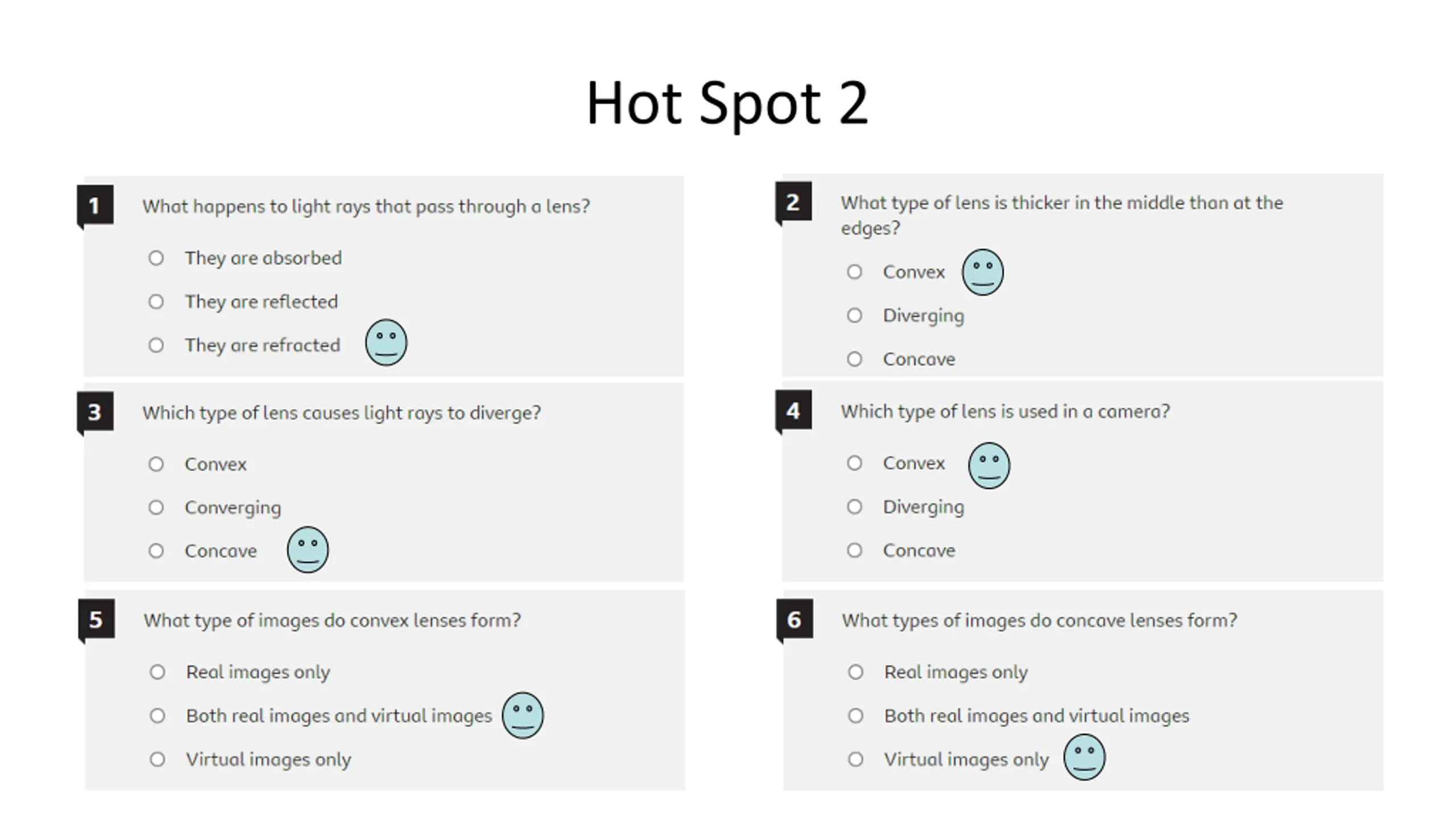
Task: Select 'Virtual images only' radio in question 5
Action: pyautogui.click(x=157, y=759)
